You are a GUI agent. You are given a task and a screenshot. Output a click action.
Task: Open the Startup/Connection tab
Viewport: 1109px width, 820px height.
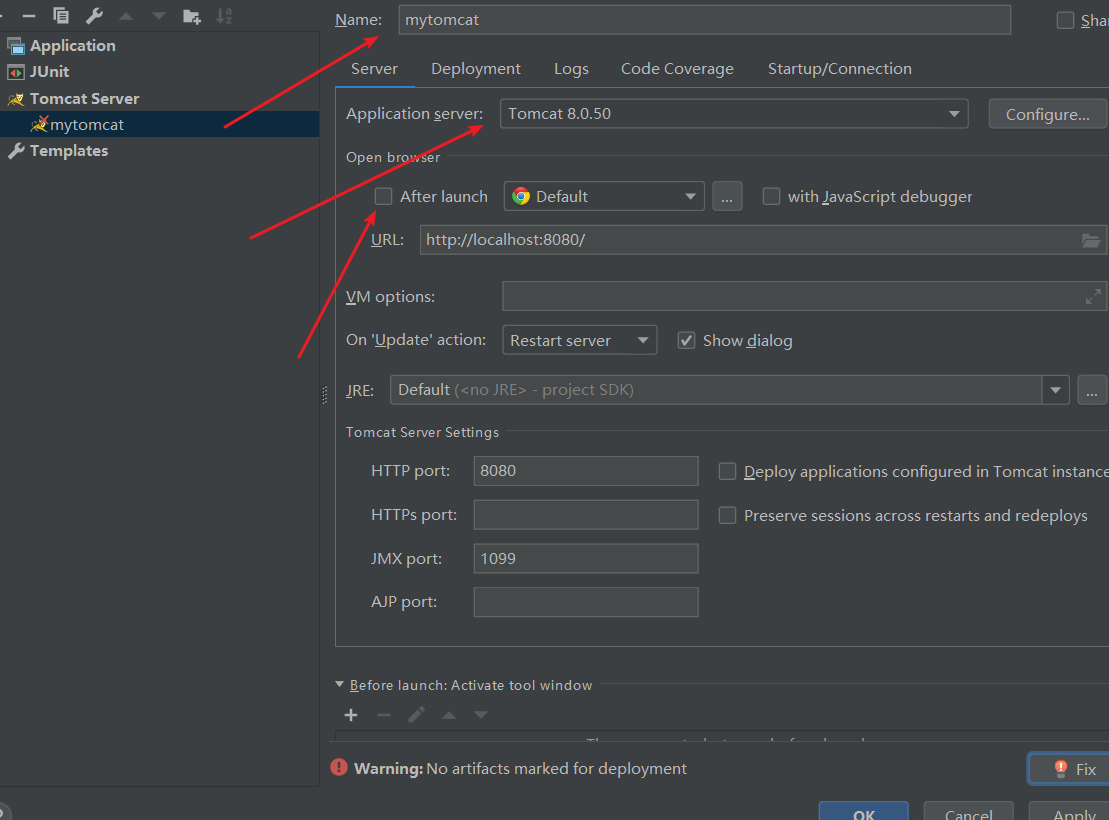(x=839, y=69)
